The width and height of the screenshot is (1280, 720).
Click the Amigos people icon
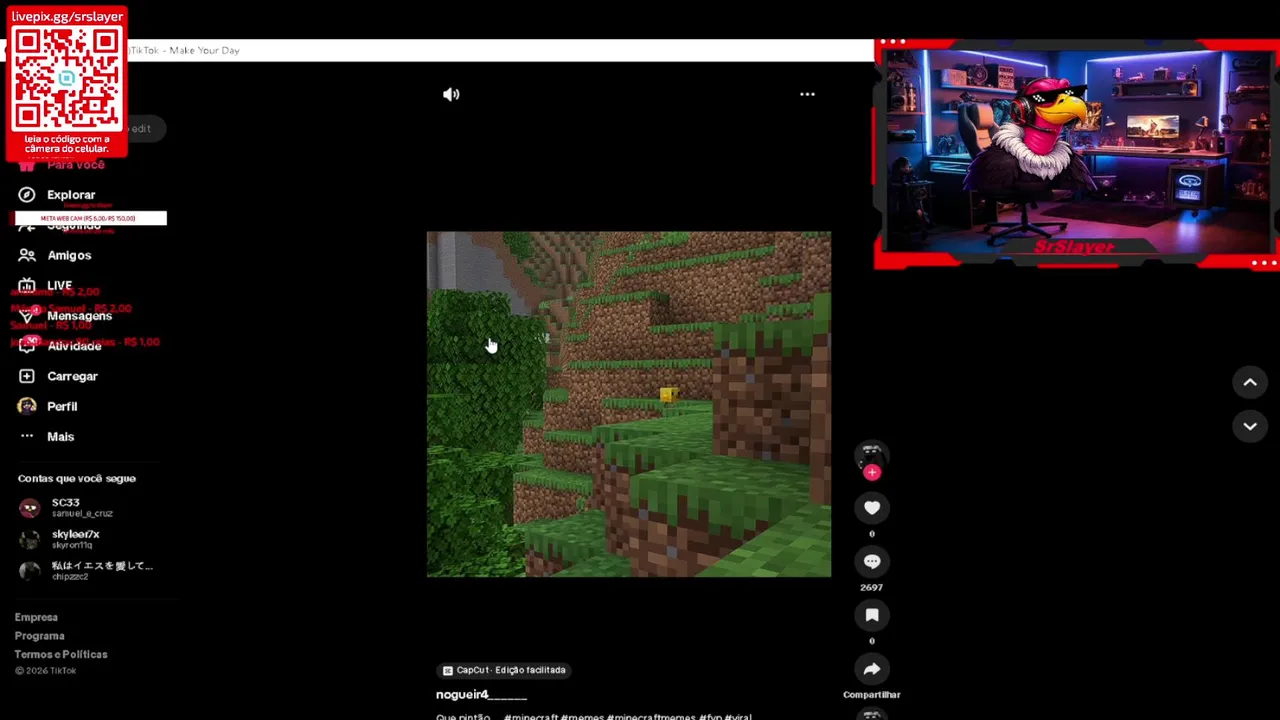click(27, 255)
